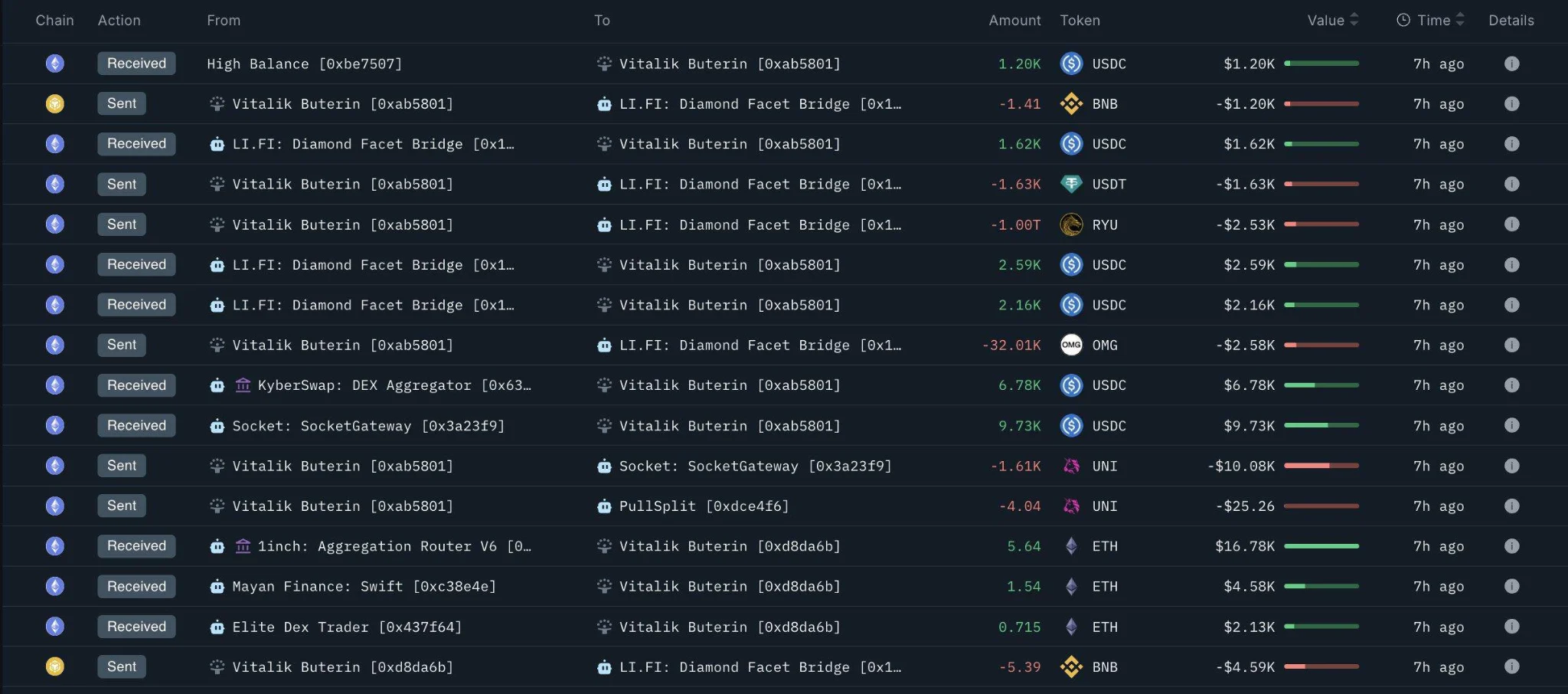1568x694 pixels.
Task: Click the UNI token icon in PullSplit row
Action: point(1071,506)
